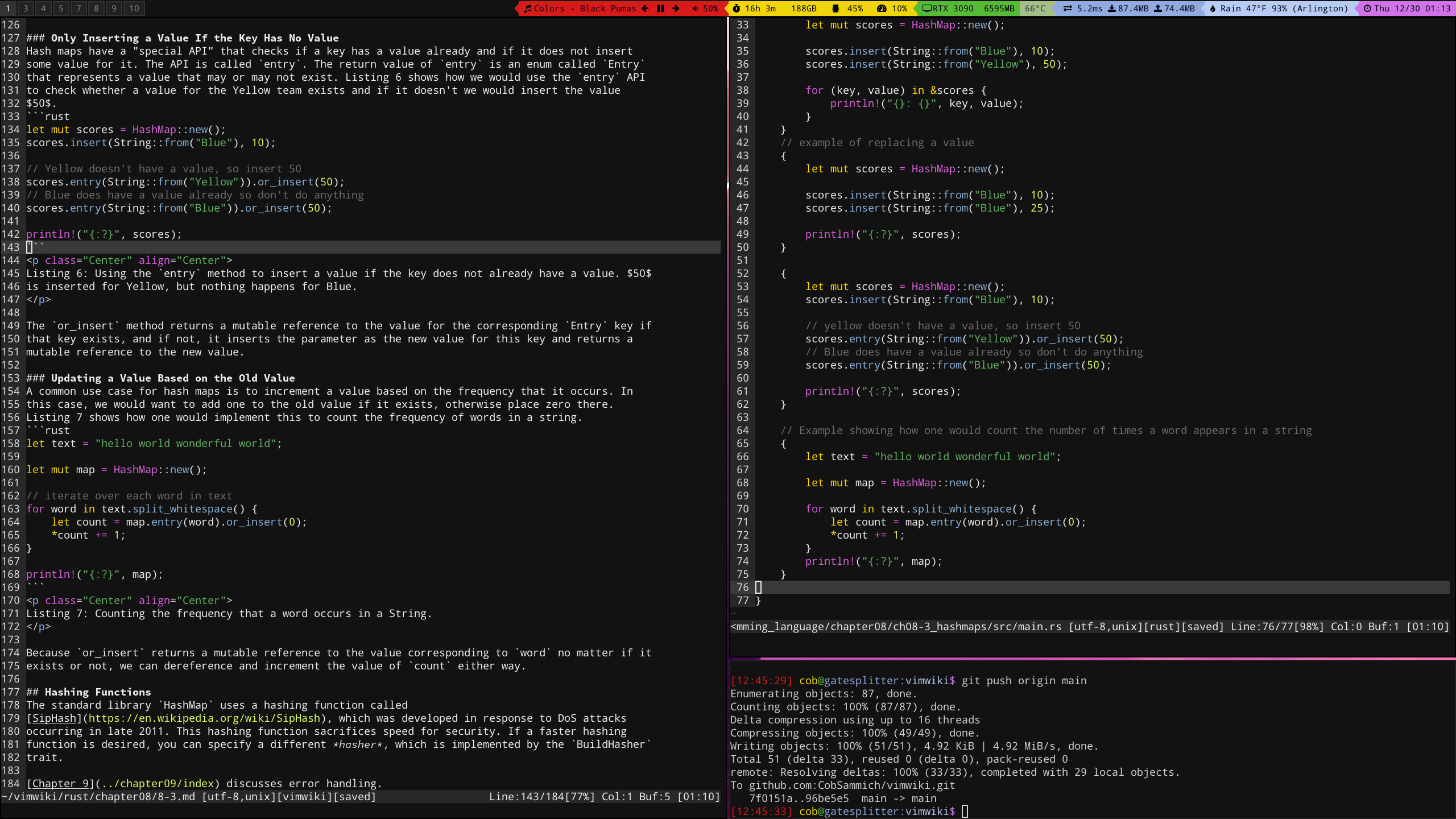Skip to next track arrow
Screen dimensions: 1456x819
(676, 8)
